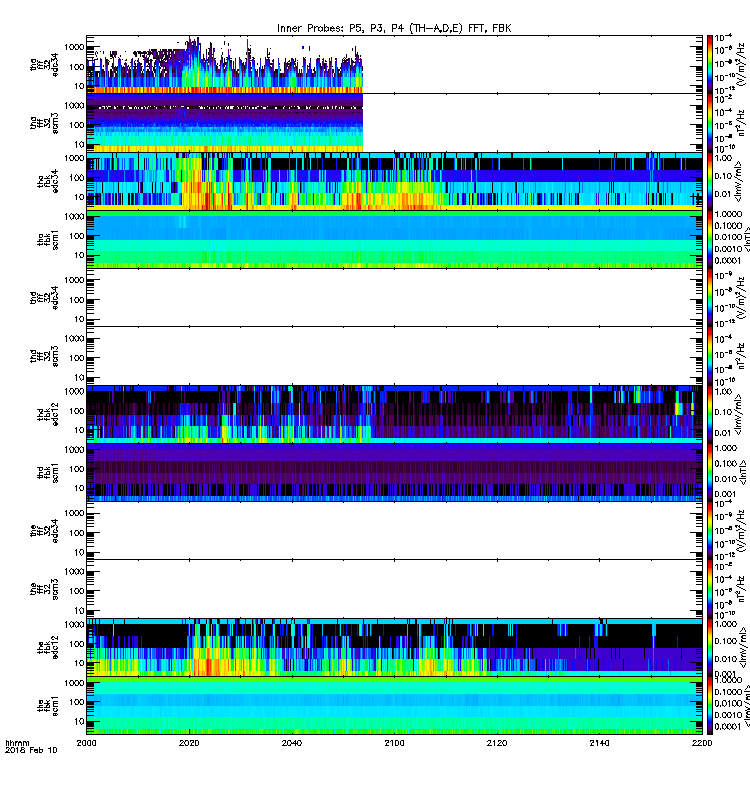Click the empty thd fff scm3 panel

pyautogui.click(x=394, y=356)
